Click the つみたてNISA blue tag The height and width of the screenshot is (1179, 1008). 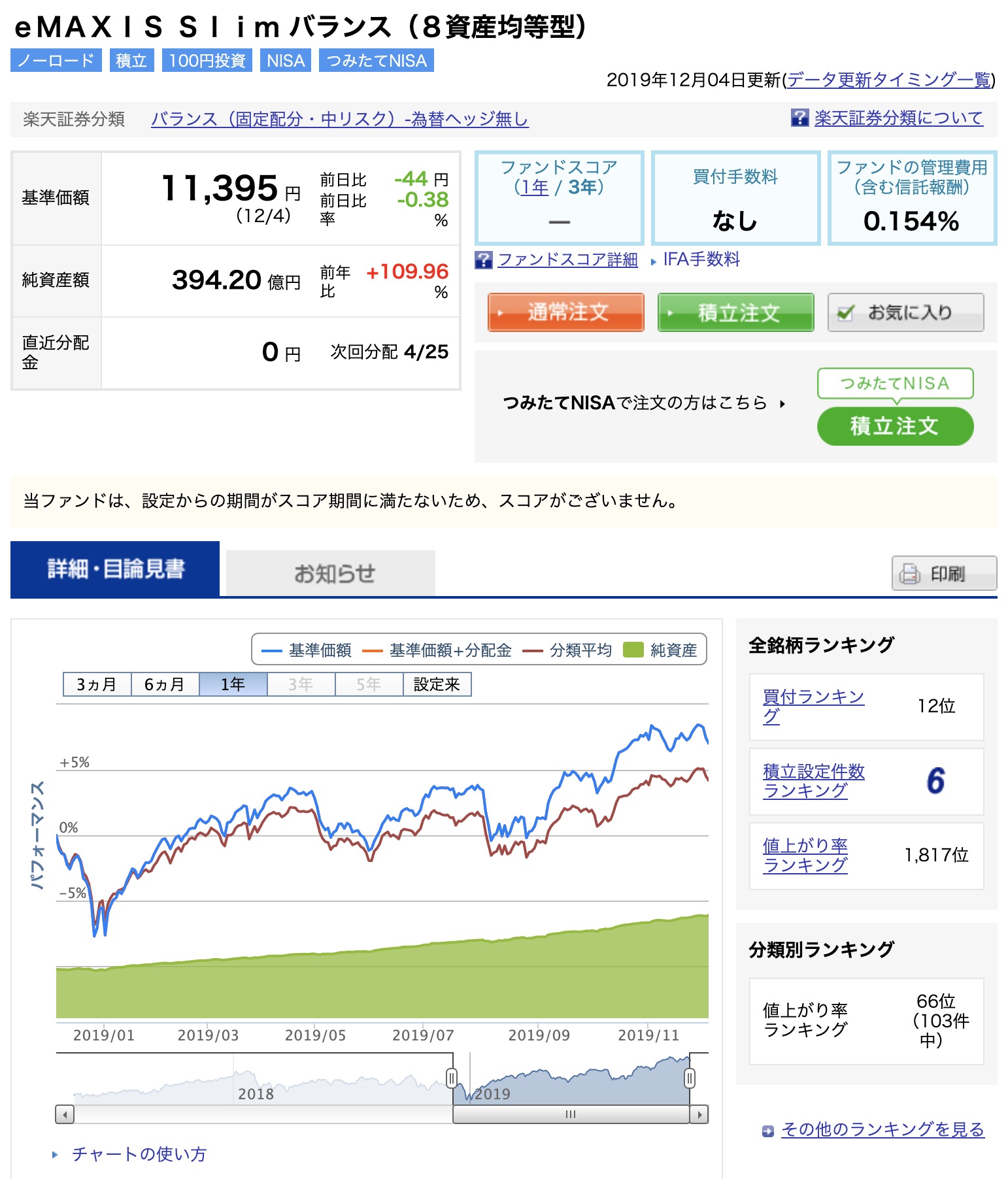(377, 61)
